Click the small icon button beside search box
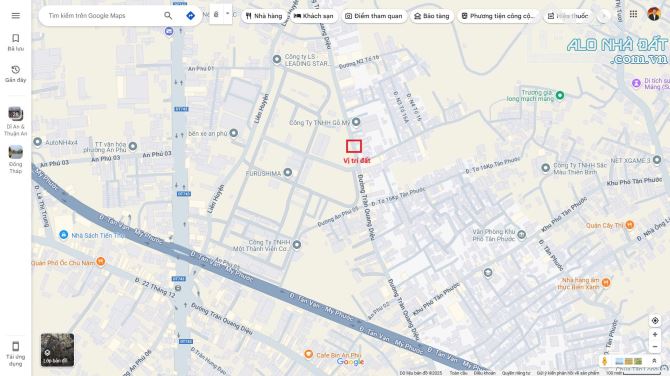This screenshot has height=376, width=670. coord(216,14)
